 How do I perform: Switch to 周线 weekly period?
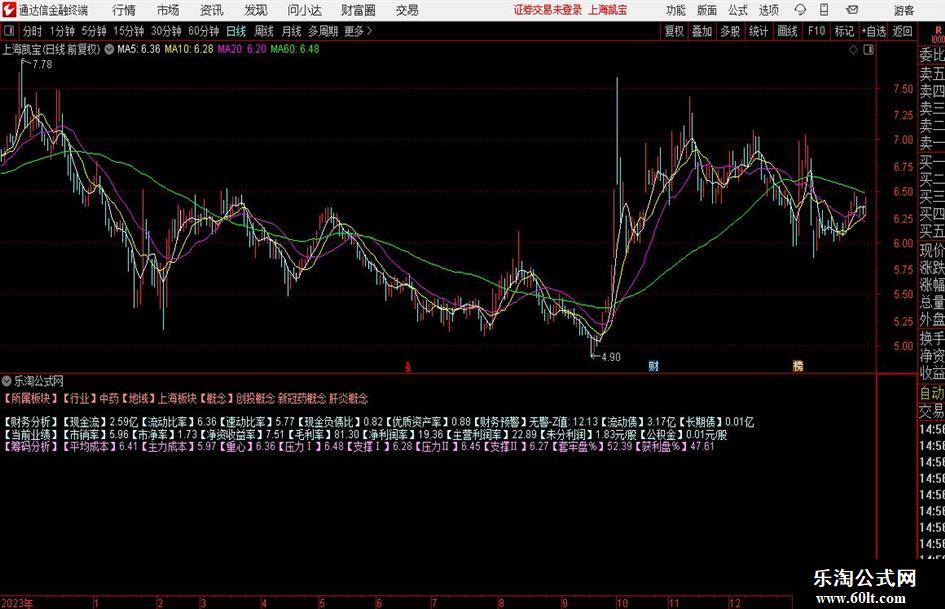[x=264, y=31]
